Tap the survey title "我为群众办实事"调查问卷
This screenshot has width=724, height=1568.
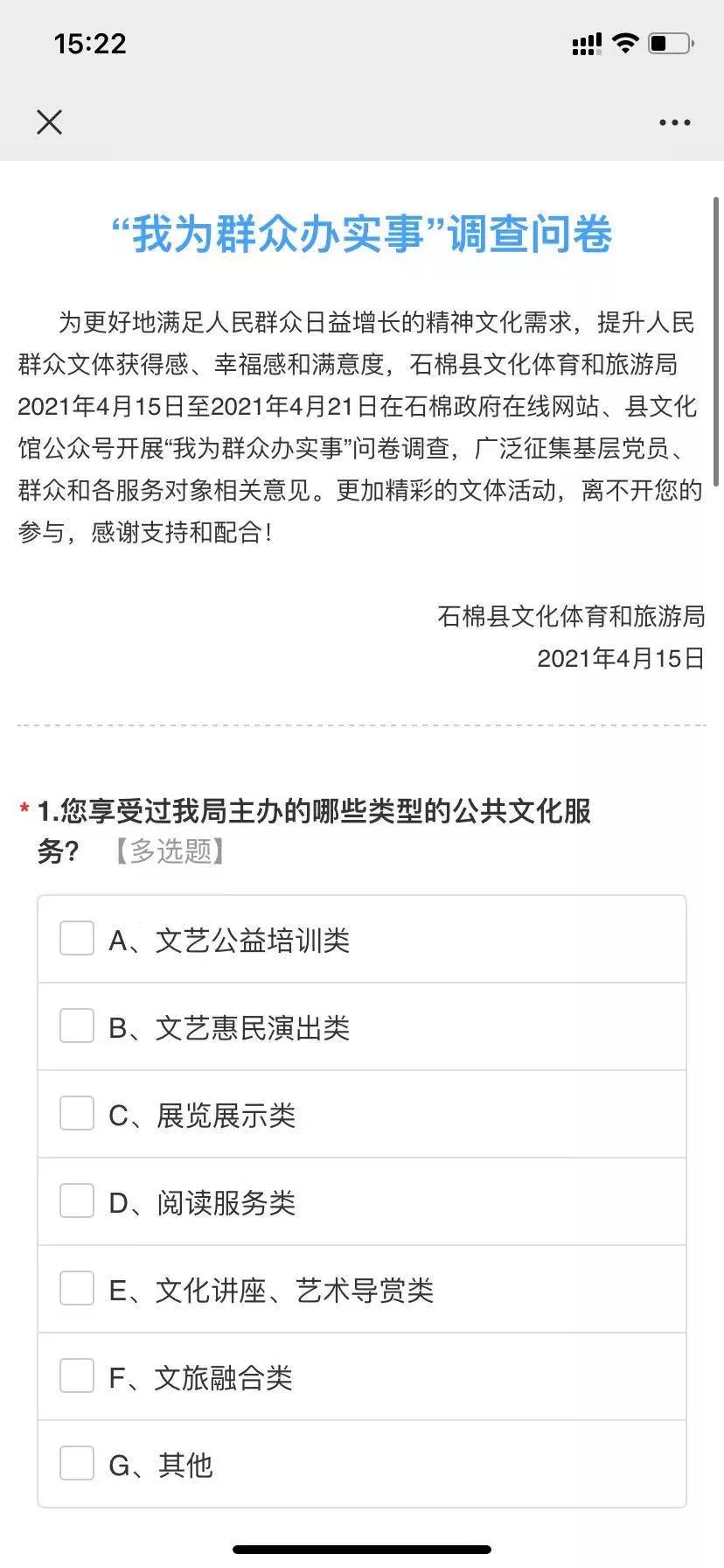point(362,234)
